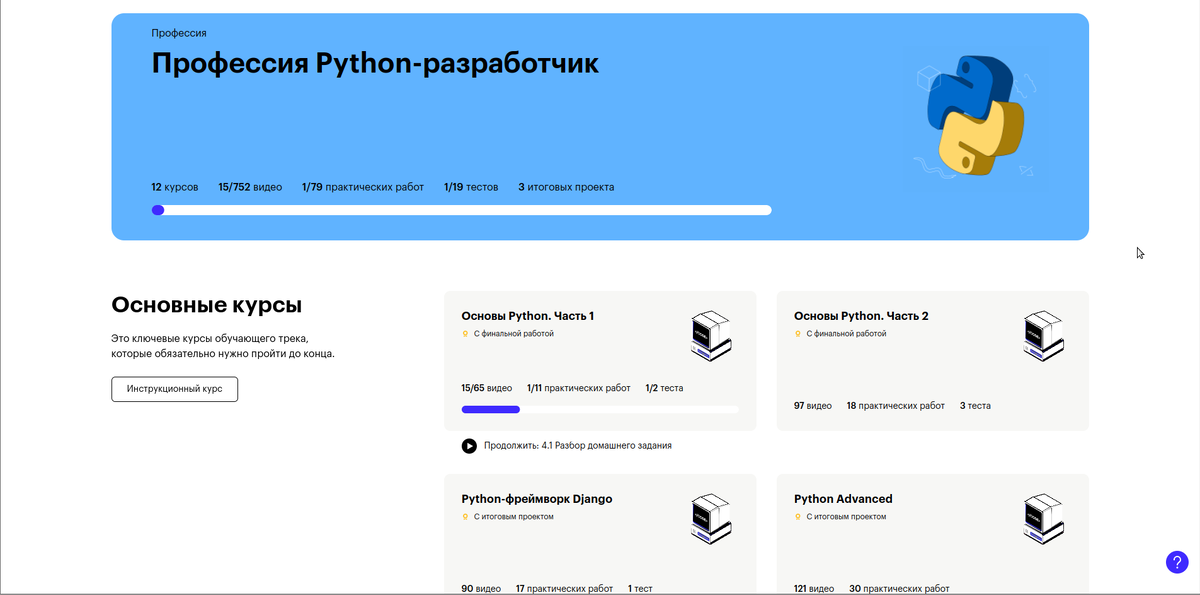Click the course icon on Основы Python. Часть 1
This screenshot has width=1200, height=595.
[711, 336]
